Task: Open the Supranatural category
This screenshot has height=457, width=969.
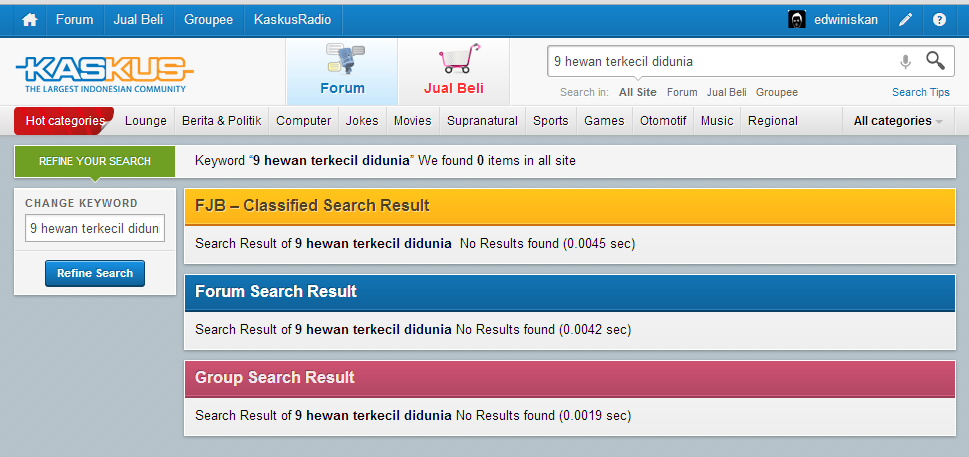Action: tap(483, 120)
